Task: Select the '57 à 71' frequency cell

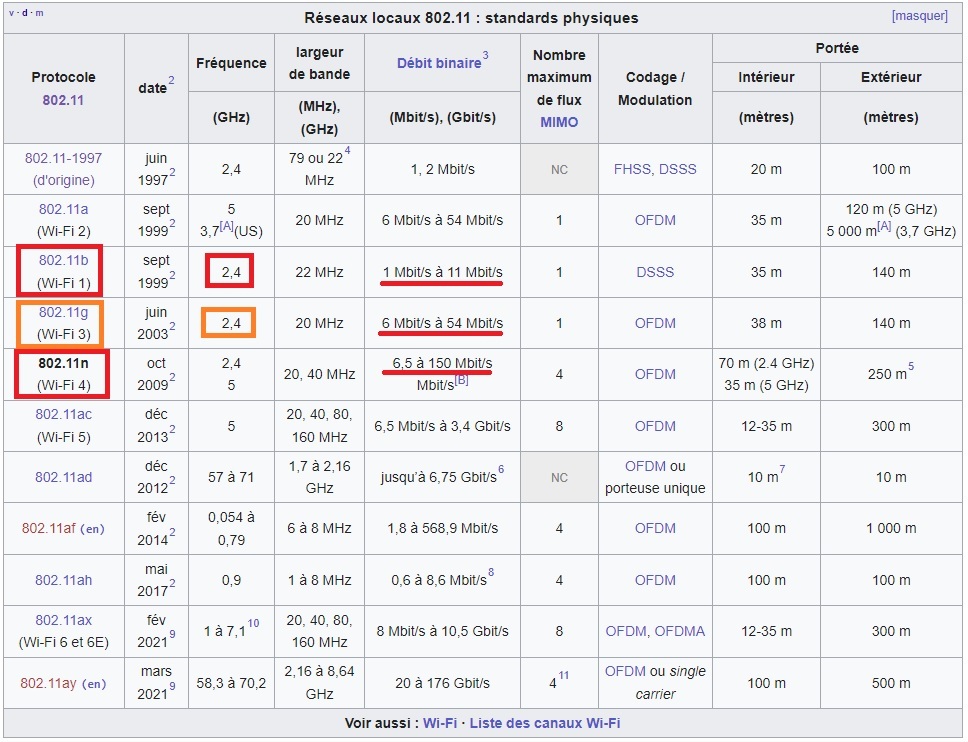Action: pos(232,477)
